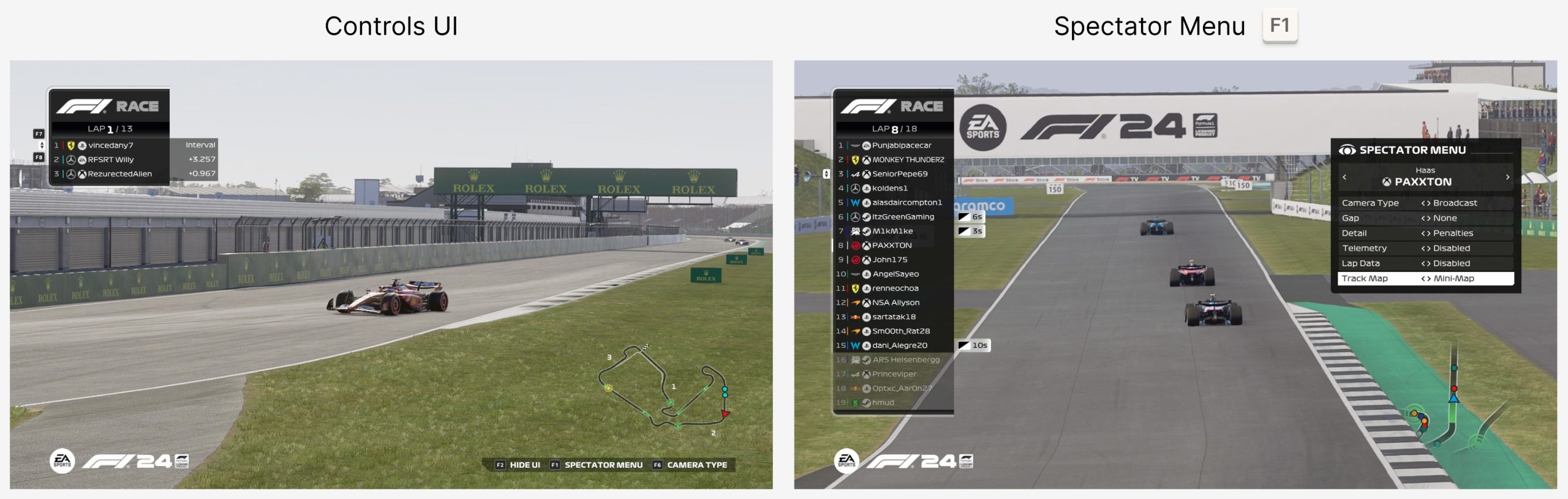Viewport: 1568px width, 499px height.
Task: Click the +0.967 interval value
Action: (202, 174)
